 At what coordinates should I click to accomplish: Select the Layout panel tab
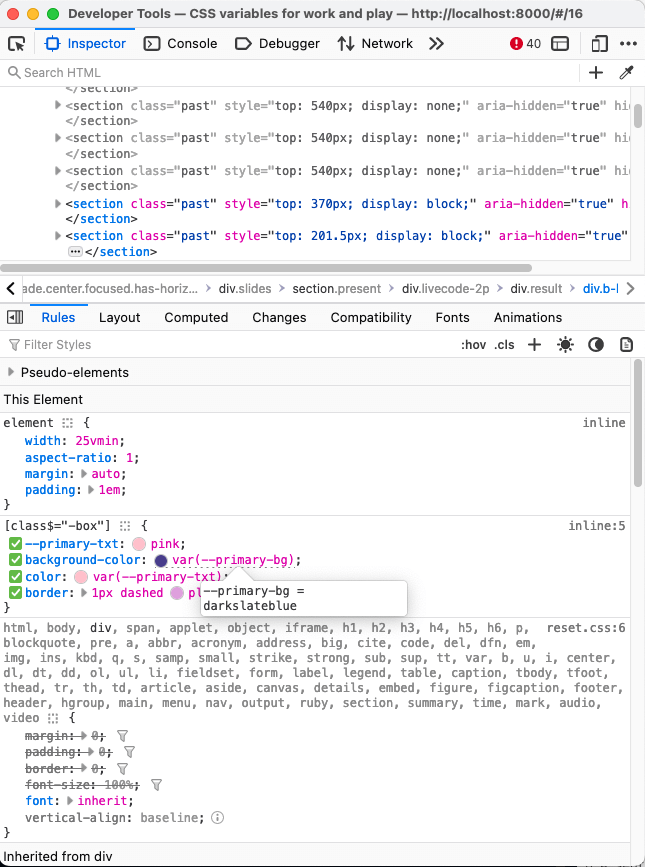(x=119, y=317)
